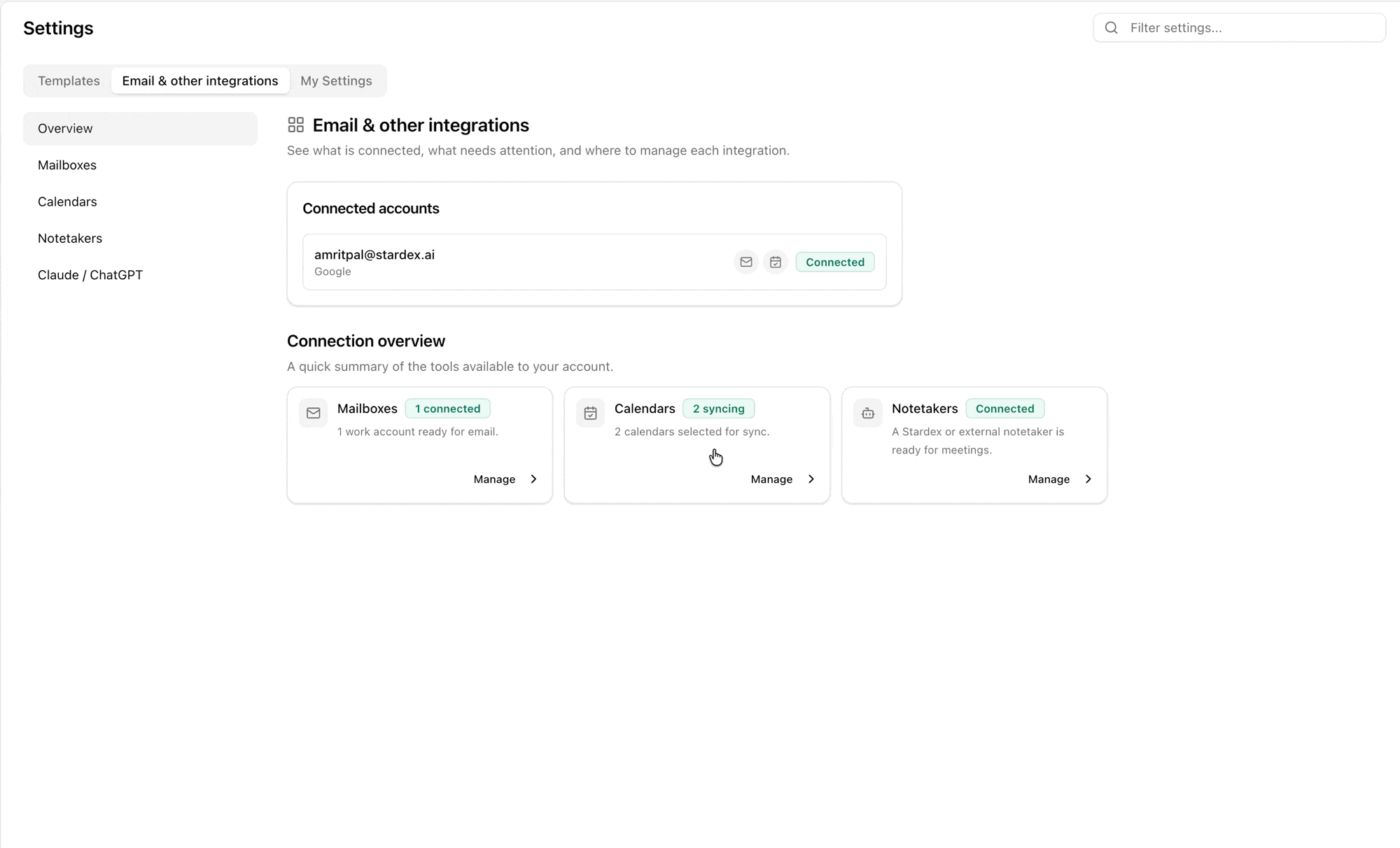Open Notetakers in the sidebar

point(140,239)
